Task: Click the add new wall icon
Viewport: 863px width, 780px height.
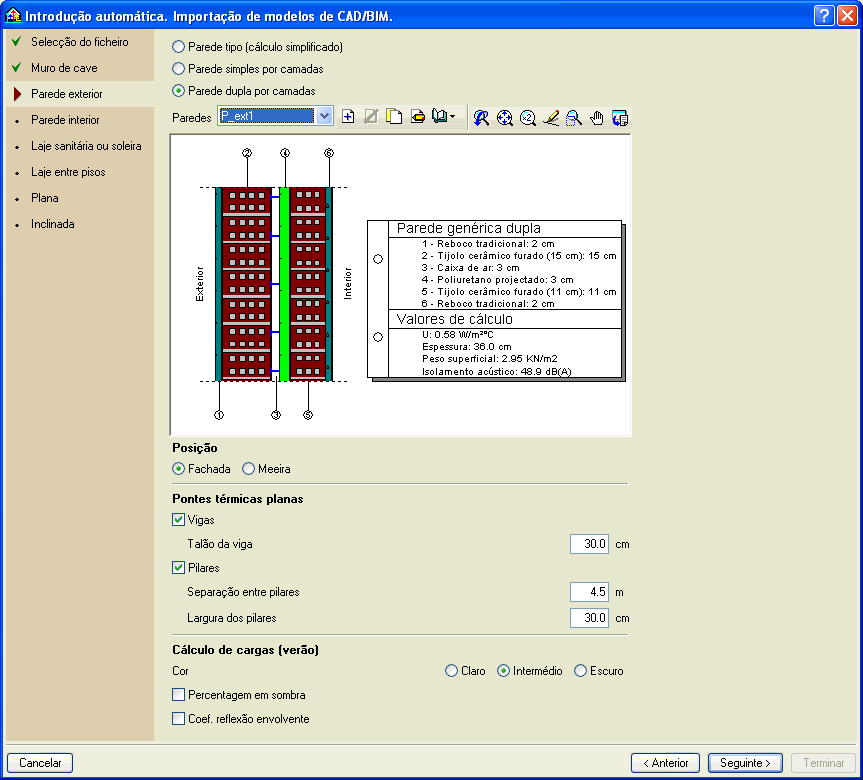Action: [x=349, y=117]
